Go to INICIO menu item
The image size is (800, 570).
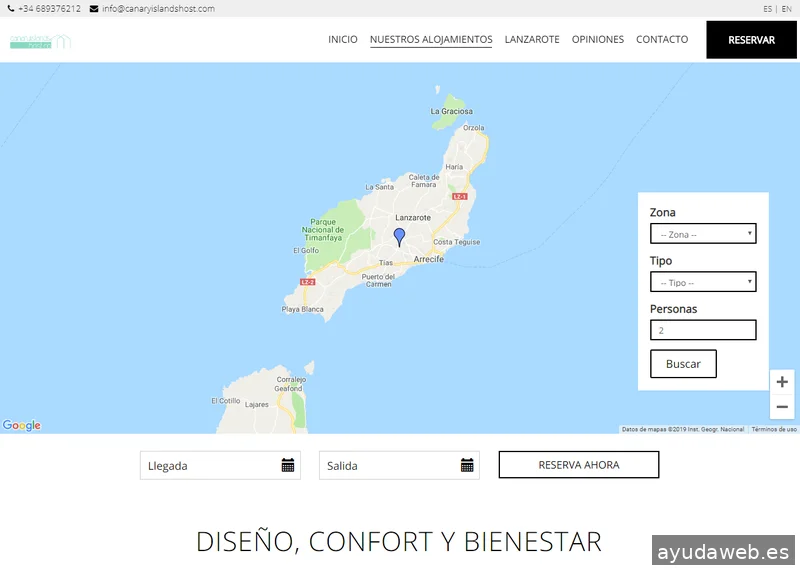(x=343, y=39)
